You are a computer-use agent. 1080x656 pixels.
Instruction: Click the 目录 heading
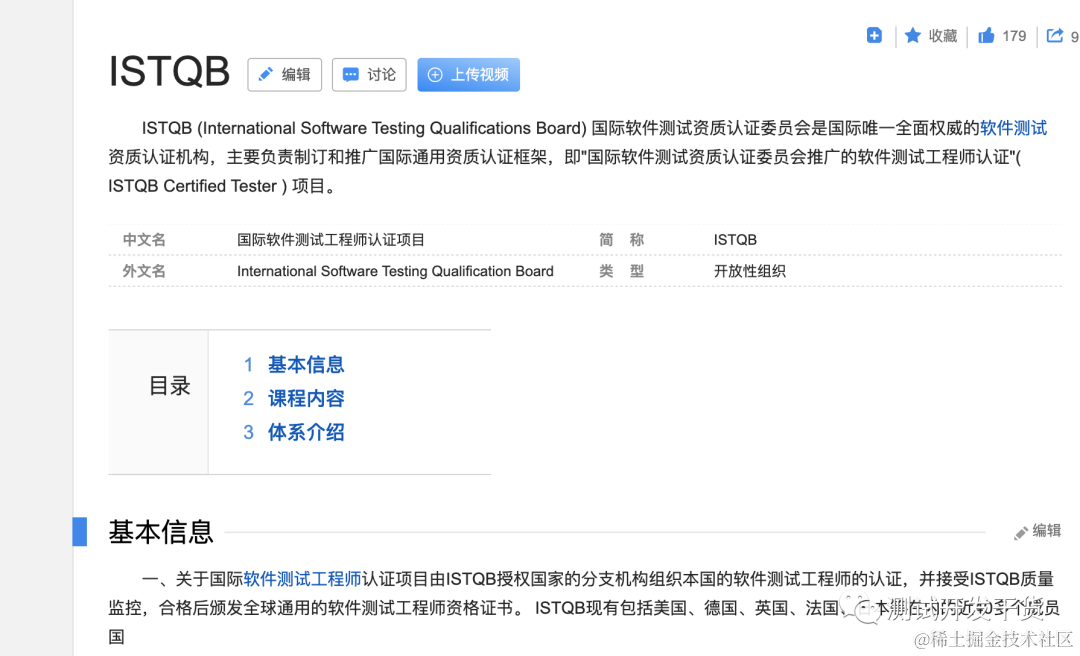coord(169,386)
